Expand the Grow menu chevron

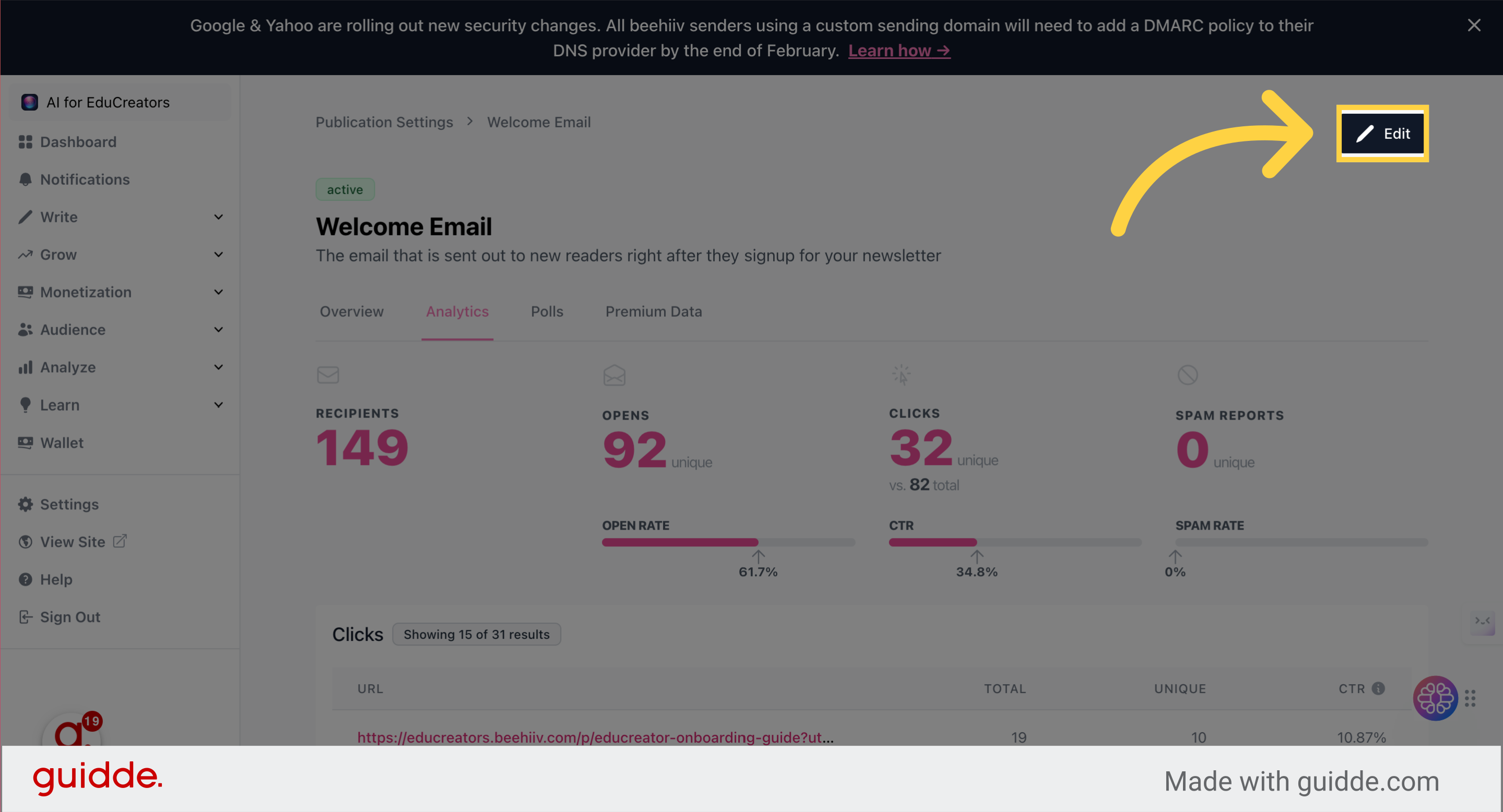pyautogui.click(x=218, y=254)
